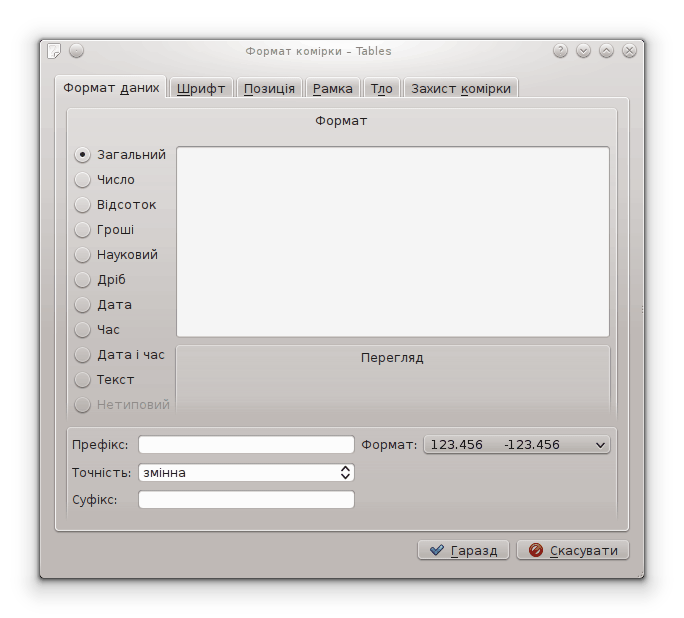Click the help question mark title bar icon

coord(560,51)
